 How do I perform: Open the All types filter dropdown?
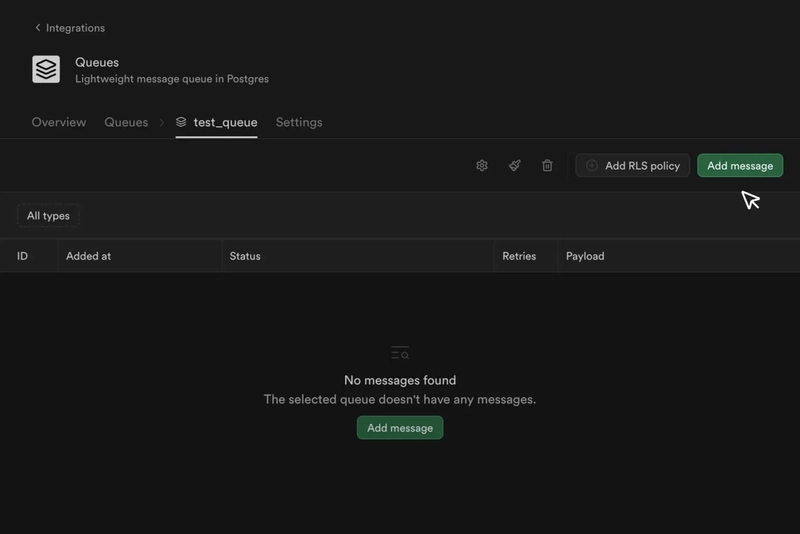(x=48, y=216)
